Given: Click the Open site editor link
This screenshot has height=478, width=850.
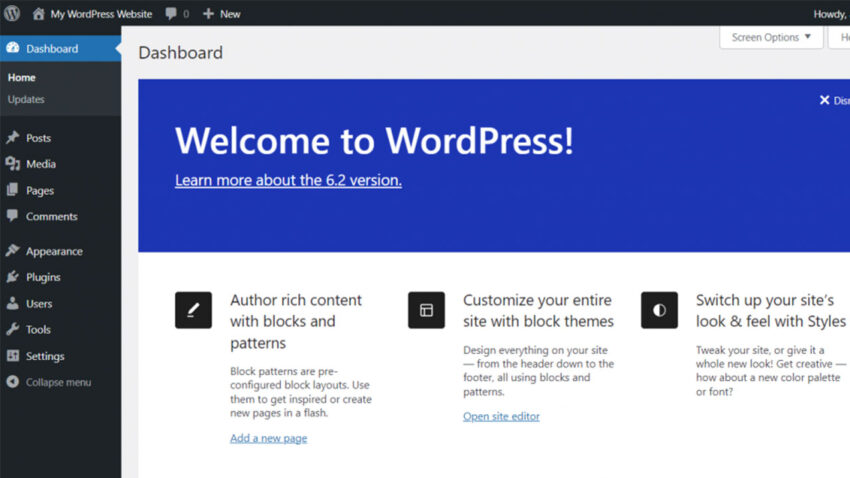Looking at the screenshot, I should [x=501, y=416].
